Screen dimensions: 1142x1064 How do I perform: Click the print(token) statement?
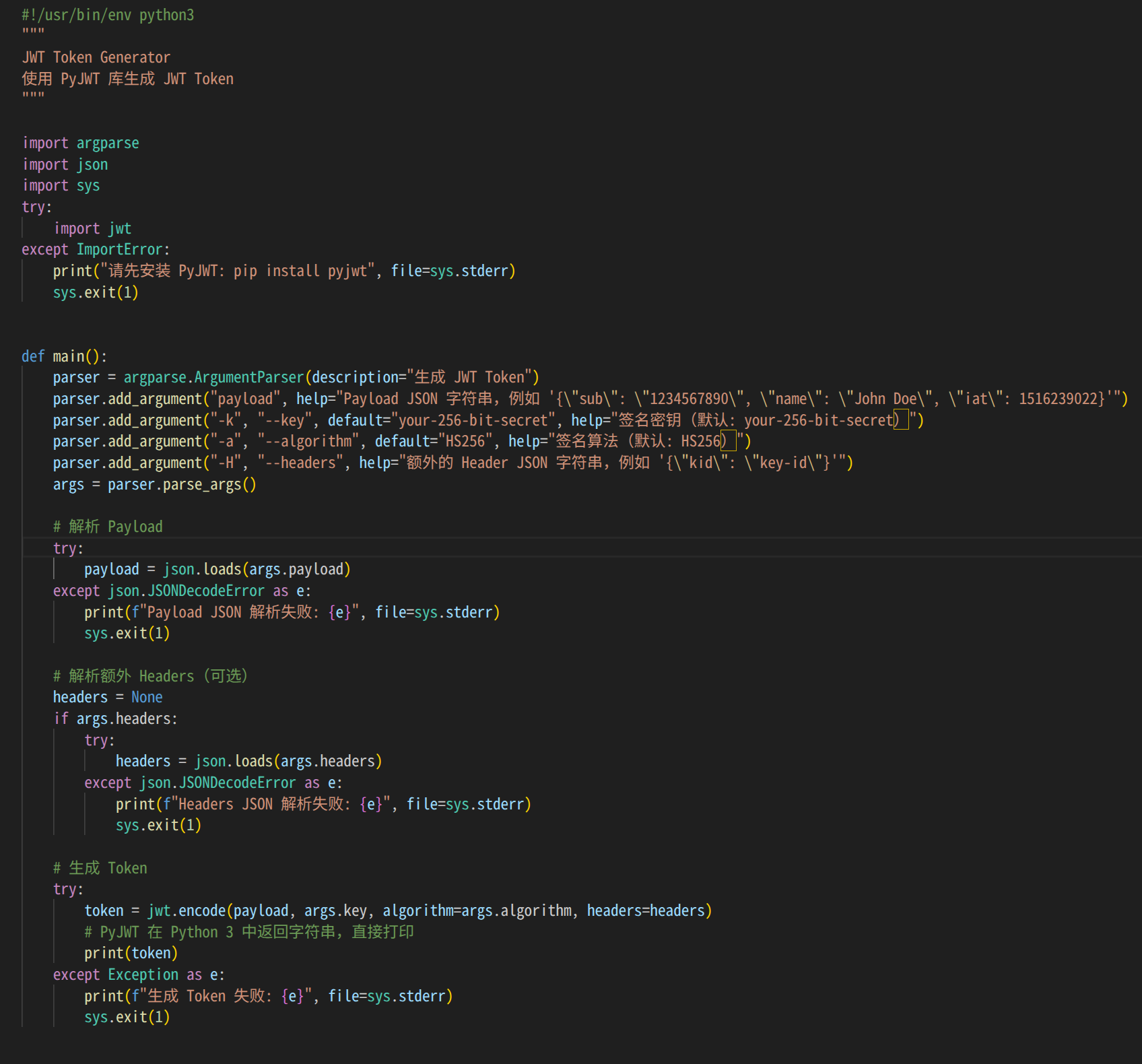(131, 953)
